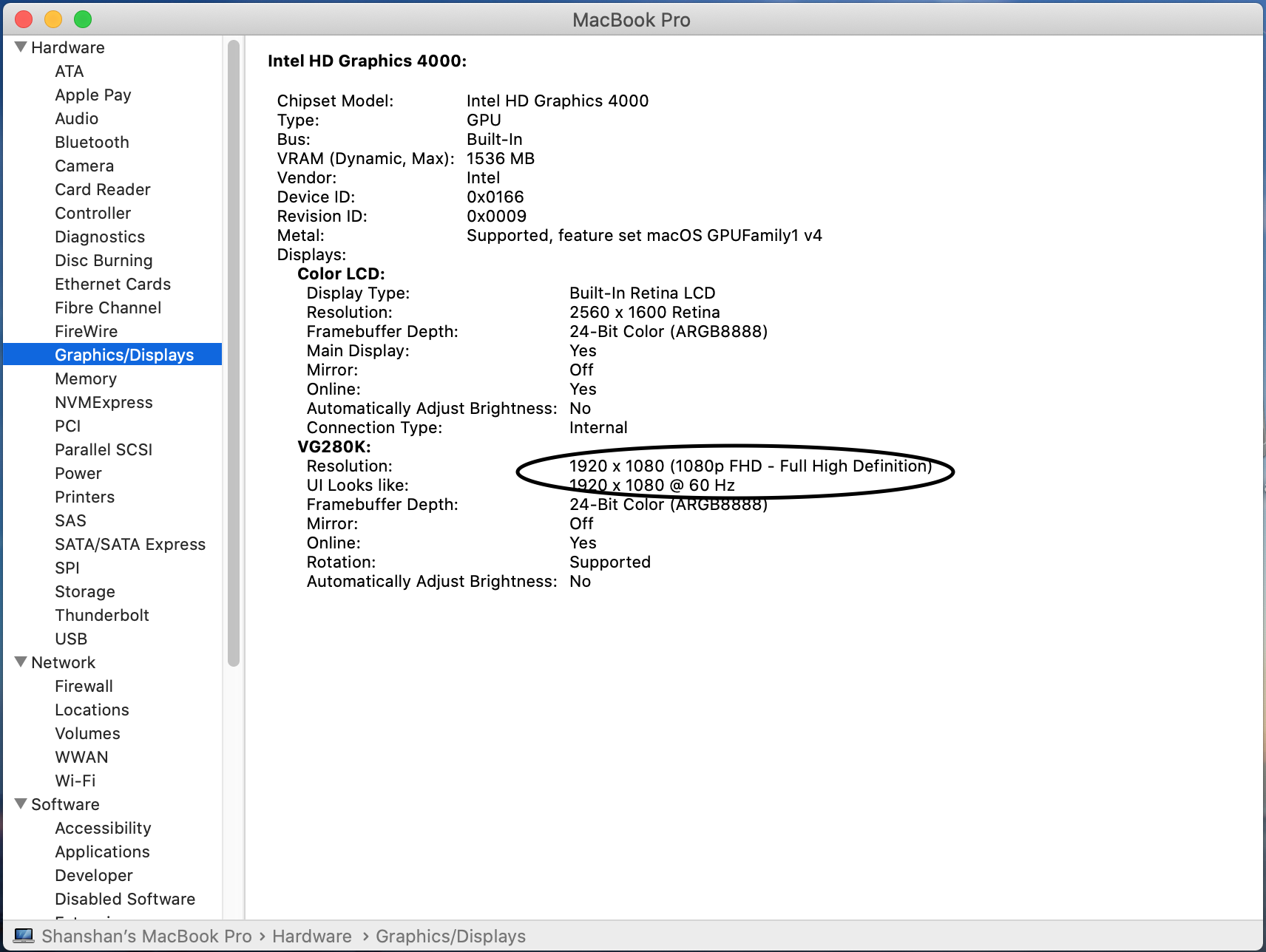This screenshot has height=952, width=1266.
Task: Select Disc Burning in the sidebar
Action: 104,260
